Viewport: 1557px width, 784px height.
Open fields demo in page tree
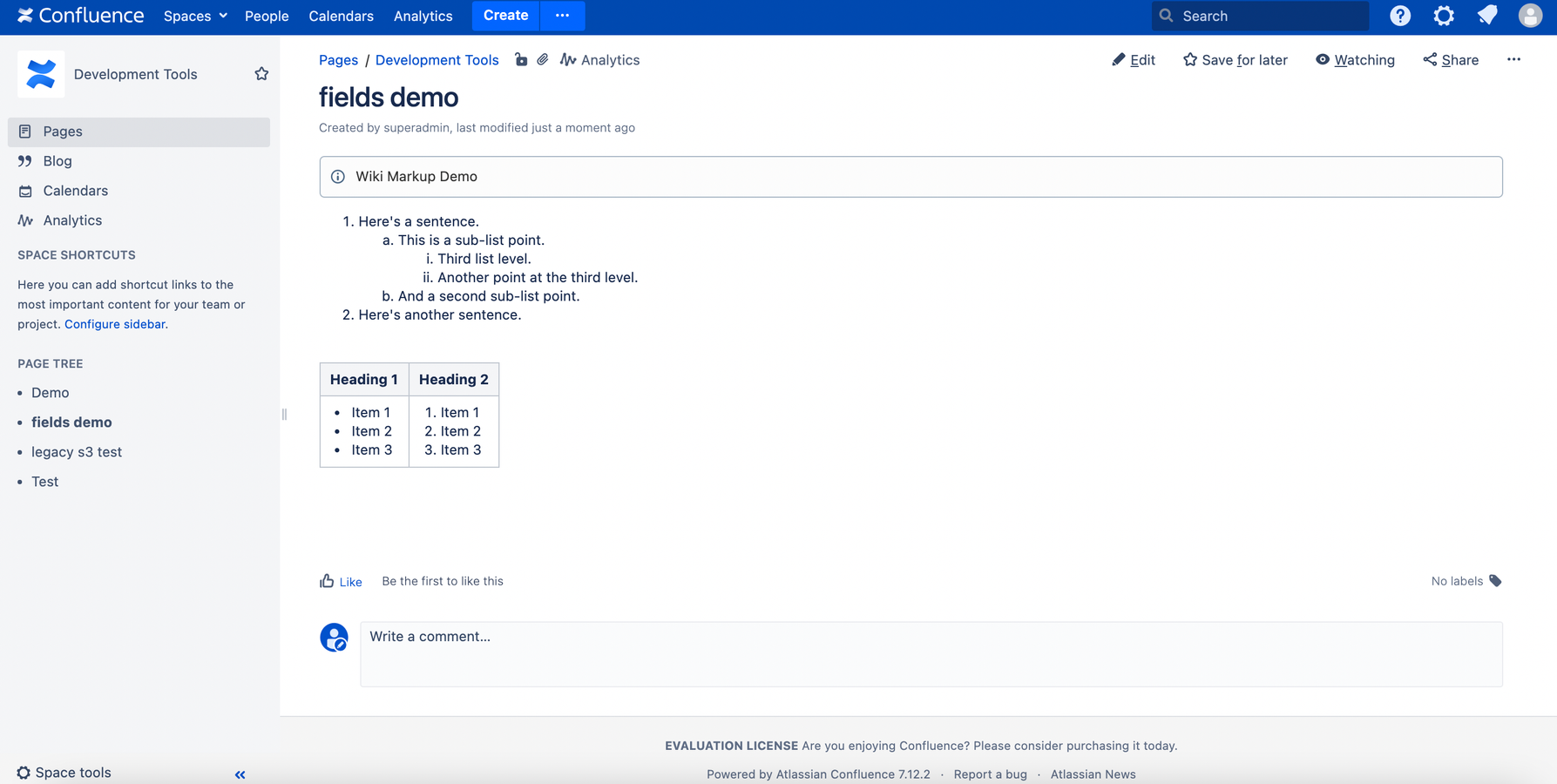coord(71,422)
